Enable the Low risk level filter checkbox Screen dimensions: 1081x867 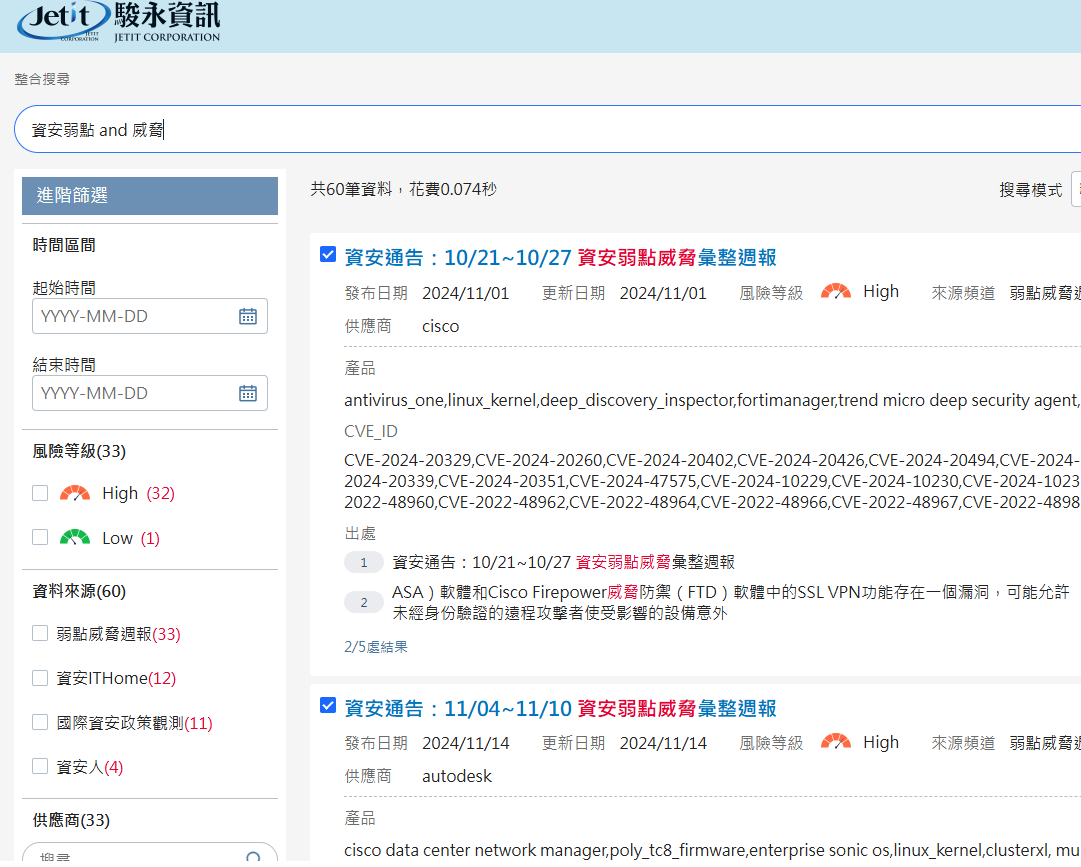click(40, 538)
